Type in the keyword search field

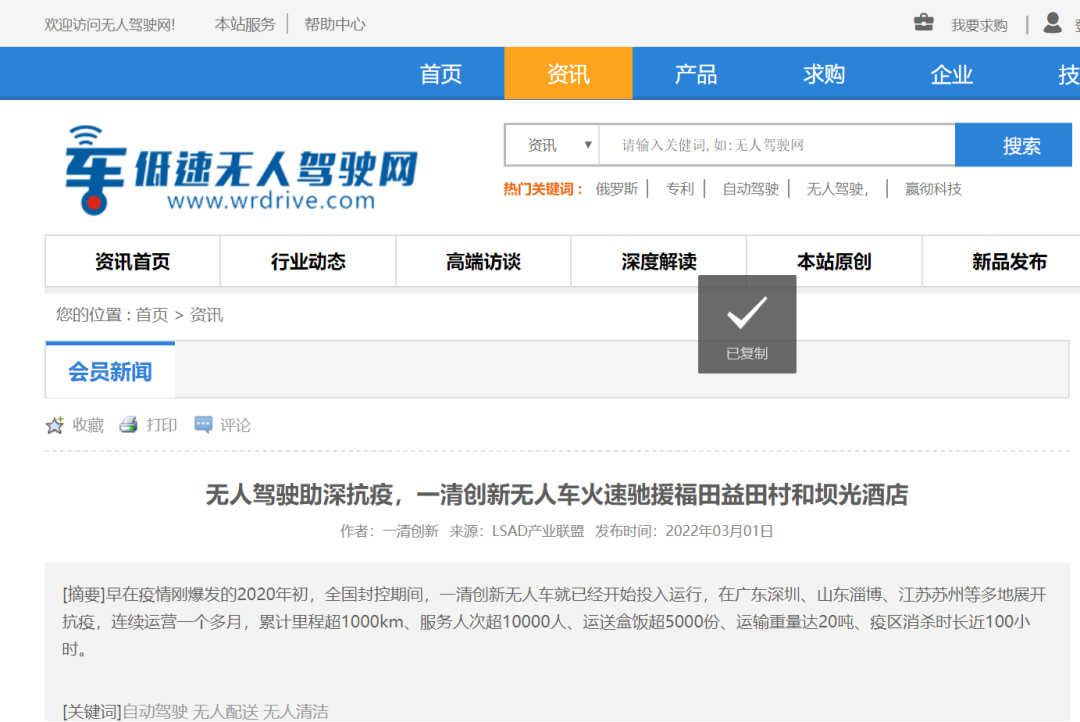click(776, 146)
